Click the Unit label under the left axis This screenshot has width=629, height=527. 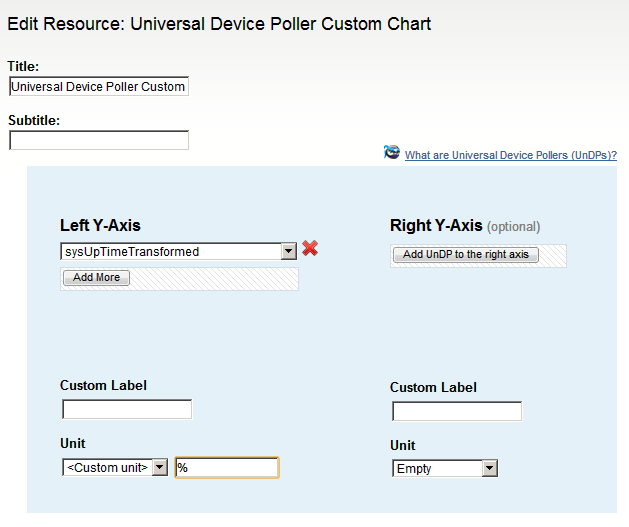pos(73,443)
